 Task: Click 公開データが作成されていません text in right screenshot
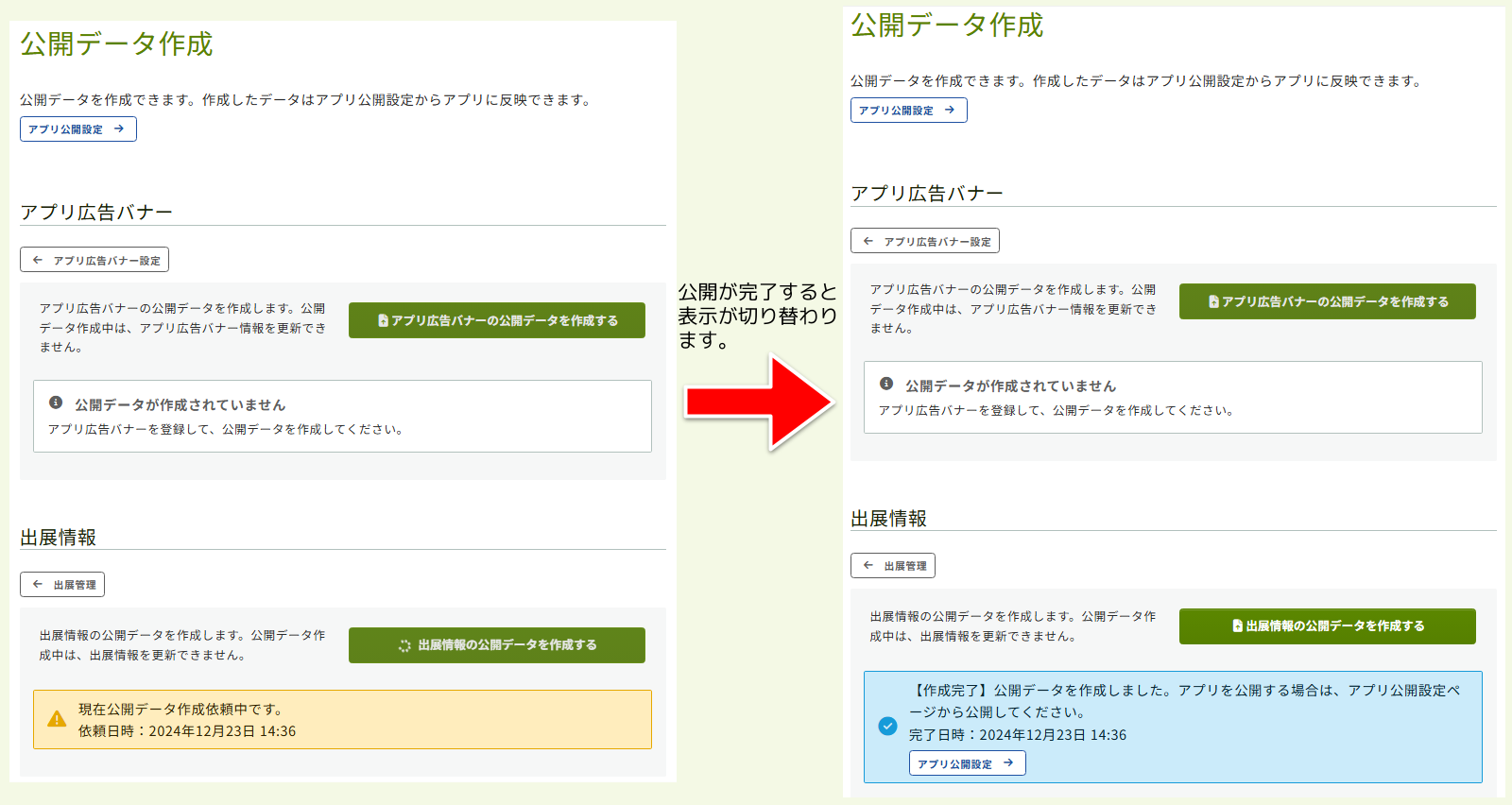(x=1011, y=385)
